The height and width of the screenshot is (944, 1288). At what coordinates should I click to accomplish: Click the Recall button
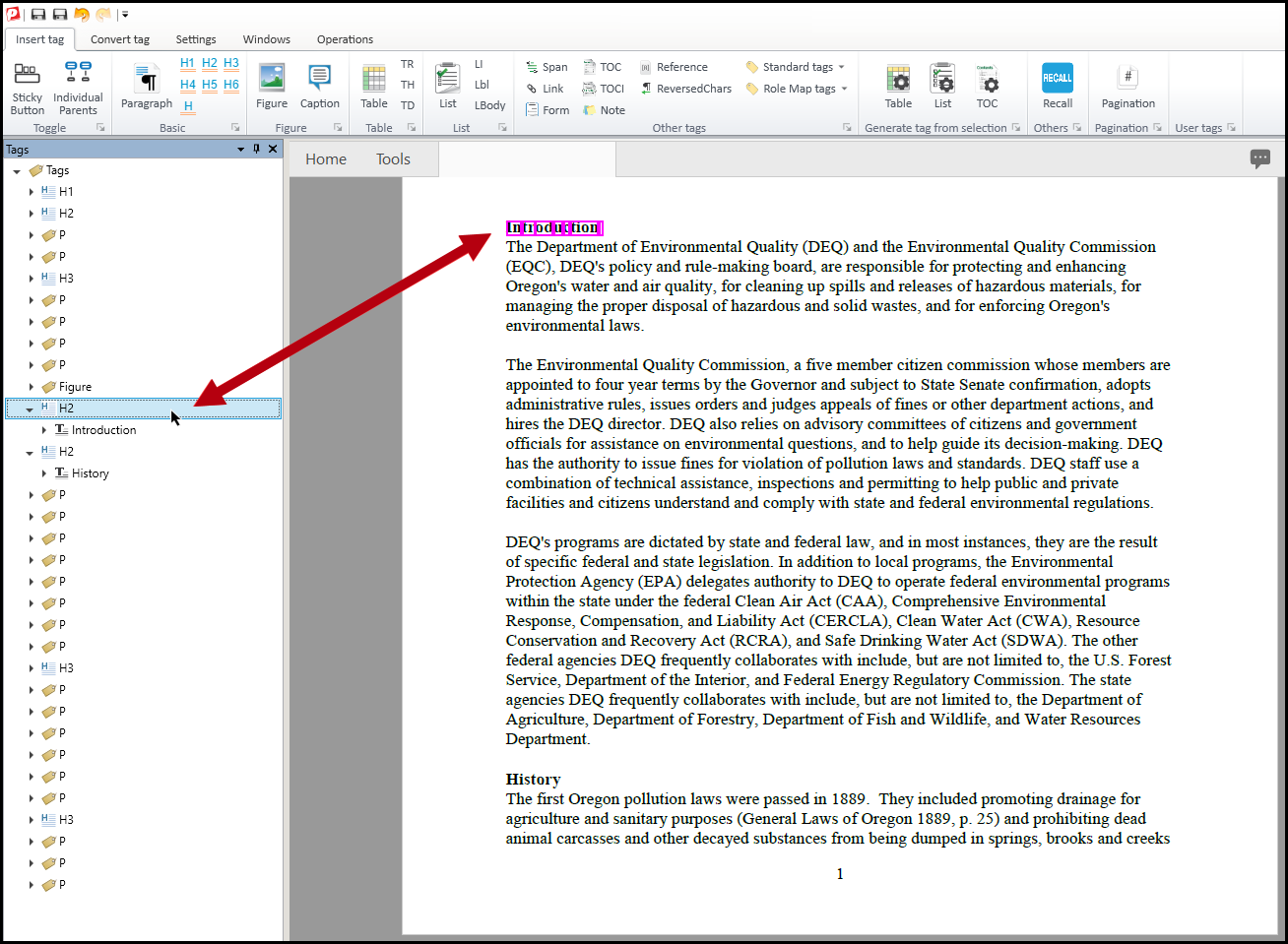(x=1058, y=87)
